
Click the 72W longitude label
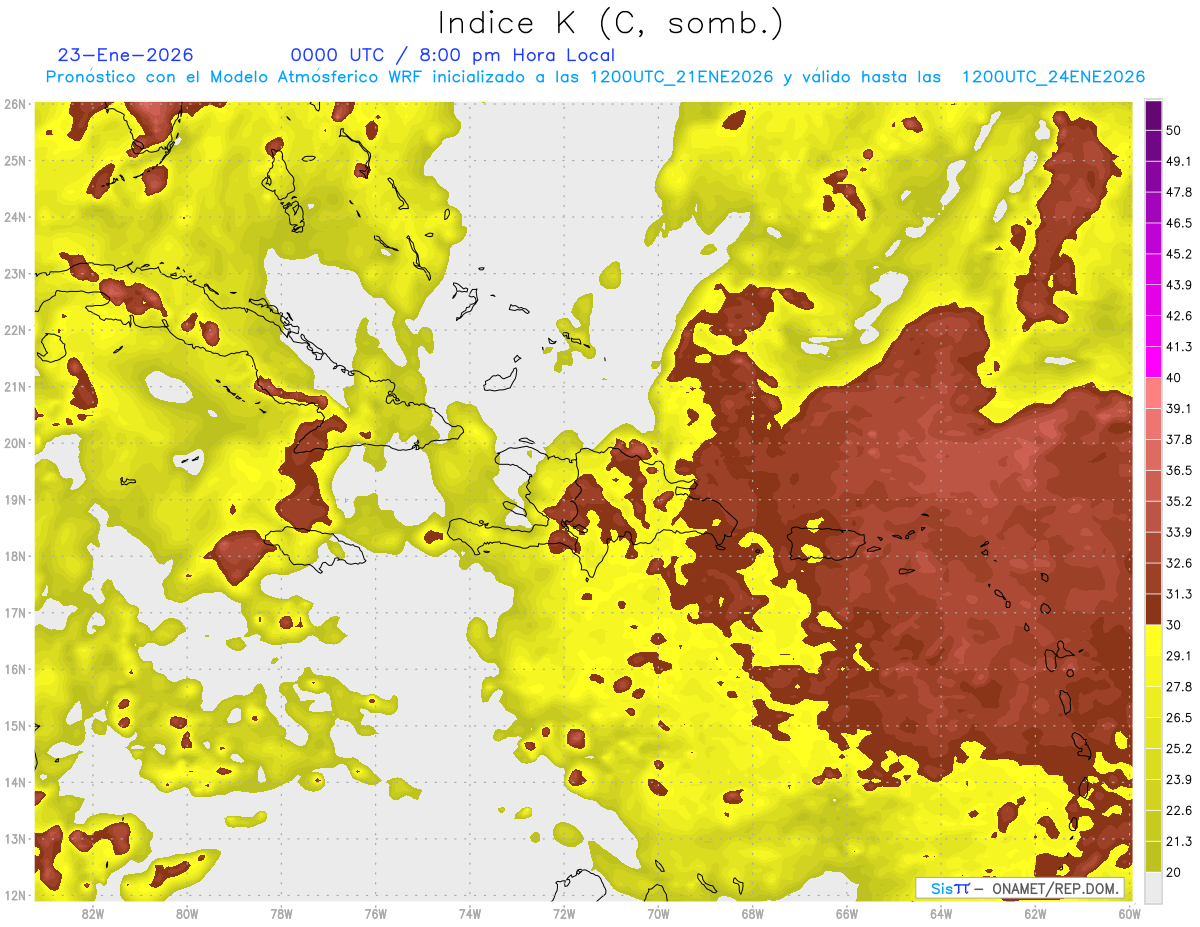tap(564, 914)
